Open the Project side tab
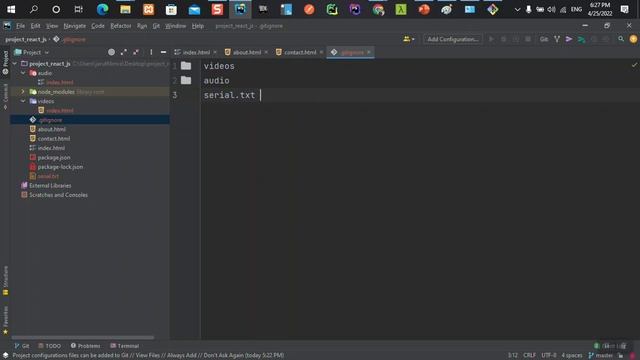The width and height of the screenshot is (640, 360). point(5,62)
